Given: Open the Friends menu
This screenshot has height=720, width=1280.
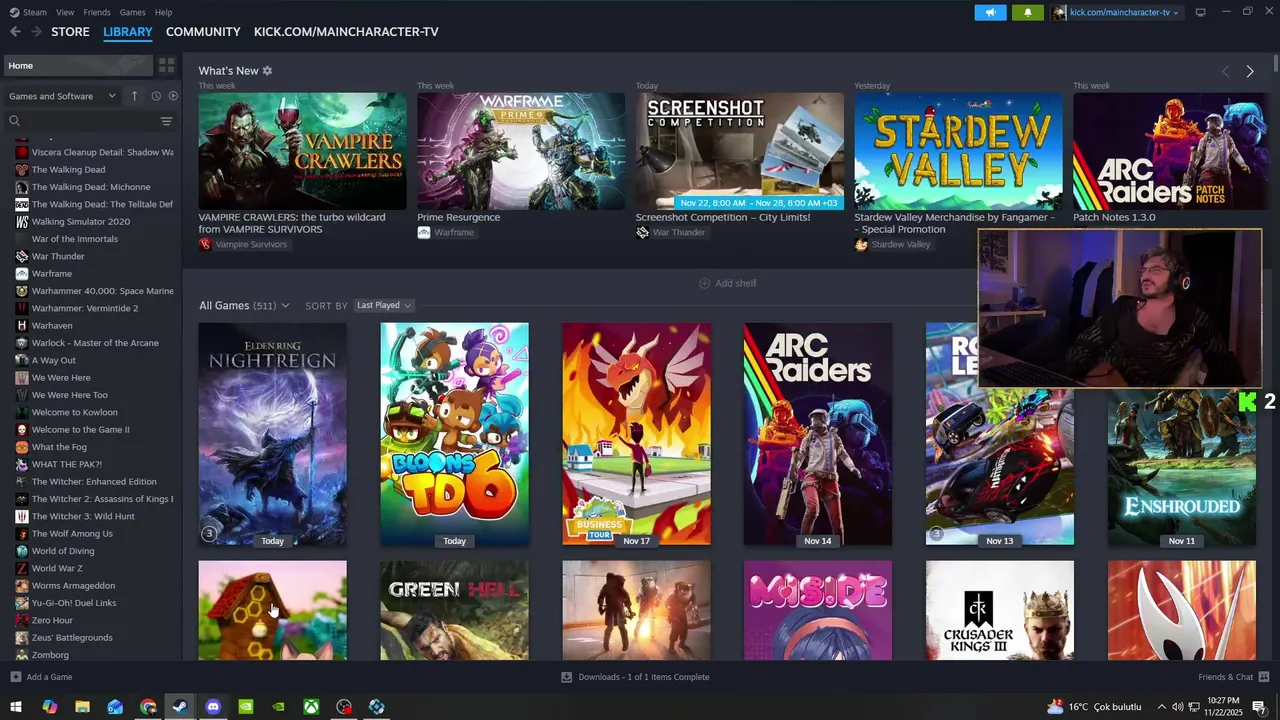Looking at the screenshot, I should click(97, 12).
